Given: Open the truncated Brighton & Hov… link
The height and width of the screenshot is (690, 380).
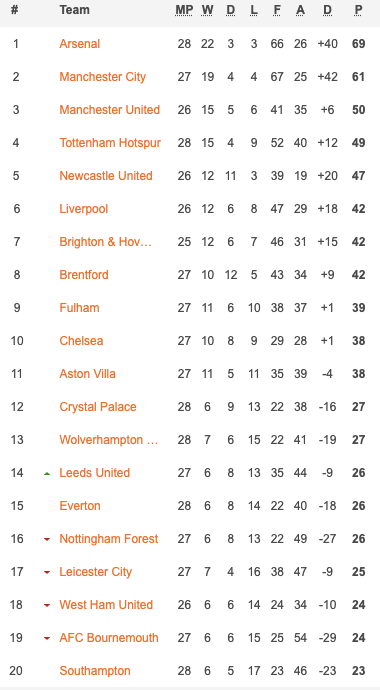Looking at the screenshot, I should 106,242.
